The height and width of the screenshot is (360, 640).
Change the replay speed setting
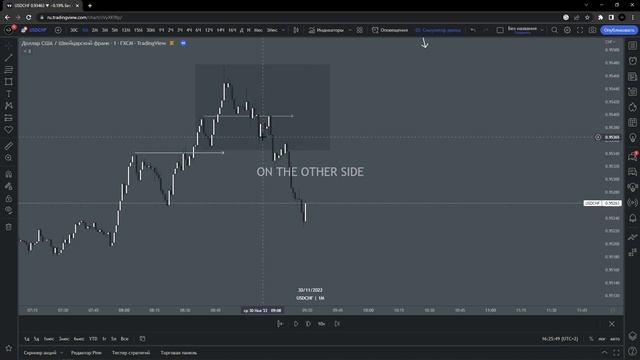[322, 324]
